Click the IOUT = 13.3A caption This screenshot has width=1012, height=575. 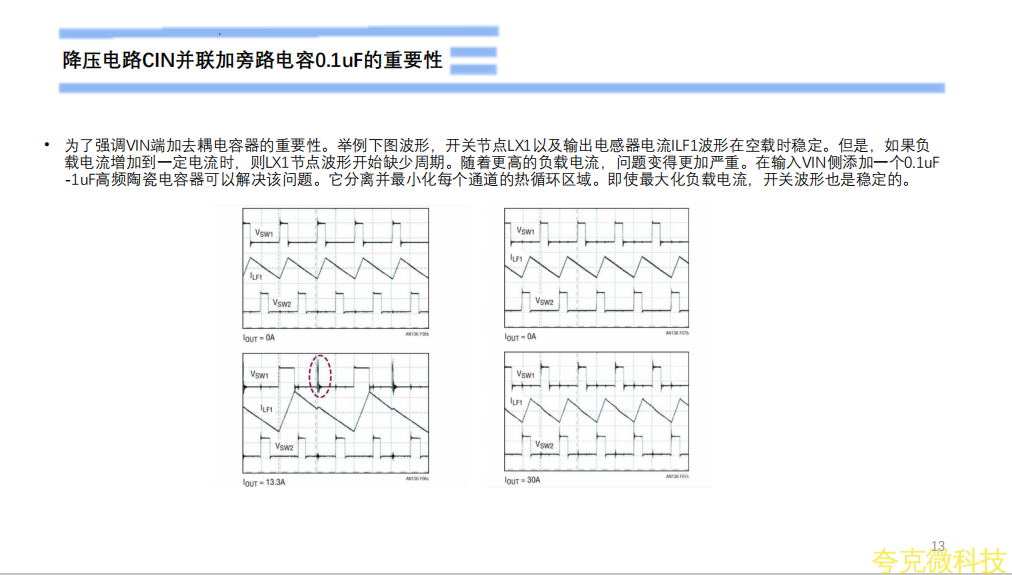pos(265,482)
